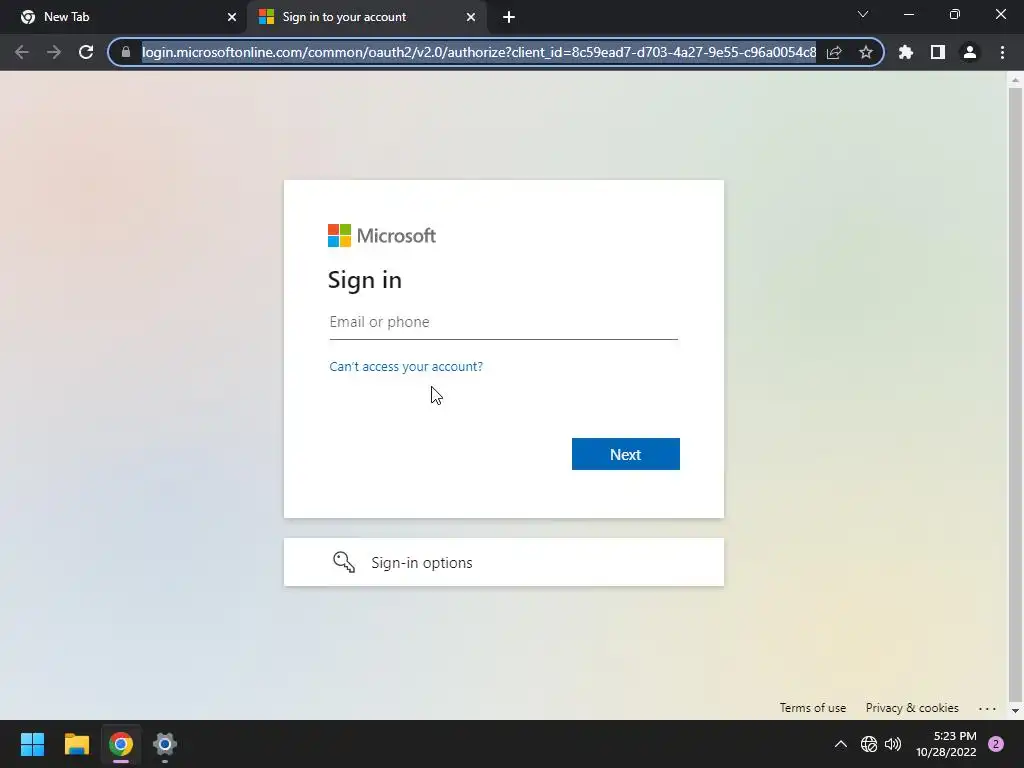1024x768 pixels.
Task: Toggle the Chrome side panel
Action: pyautogui.click(x=938, y=52)
